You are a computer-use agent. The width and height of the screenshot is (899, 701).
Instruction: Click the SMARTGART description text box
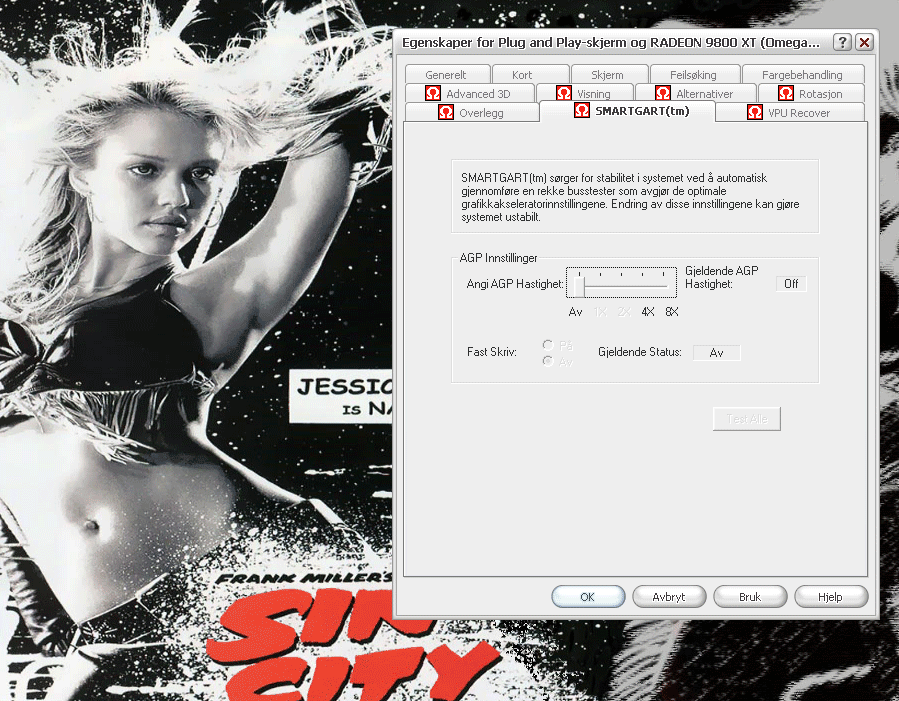pyautogui.click(x=635, y=197)
